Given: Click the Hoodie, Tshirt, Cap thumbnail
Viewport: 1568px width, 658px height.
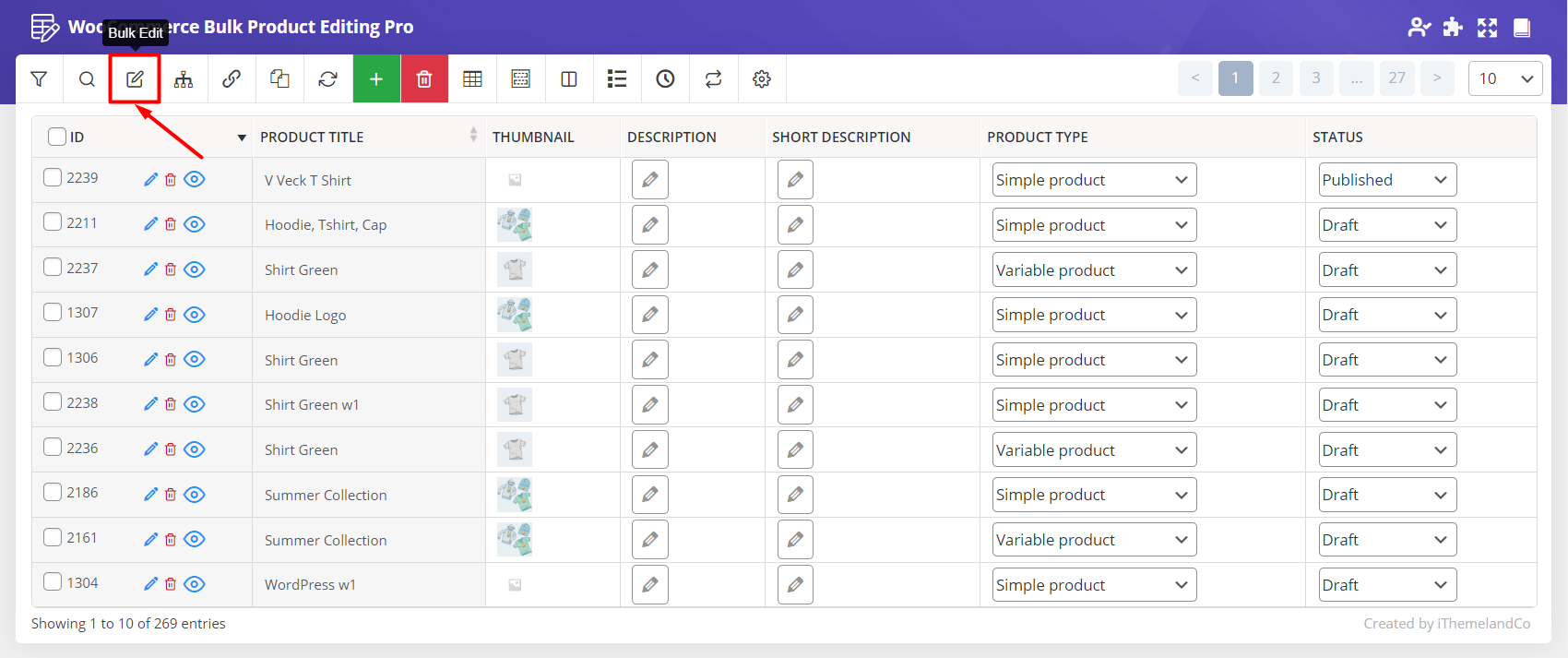Looking at the screenshot, I should tap(515, 224).
